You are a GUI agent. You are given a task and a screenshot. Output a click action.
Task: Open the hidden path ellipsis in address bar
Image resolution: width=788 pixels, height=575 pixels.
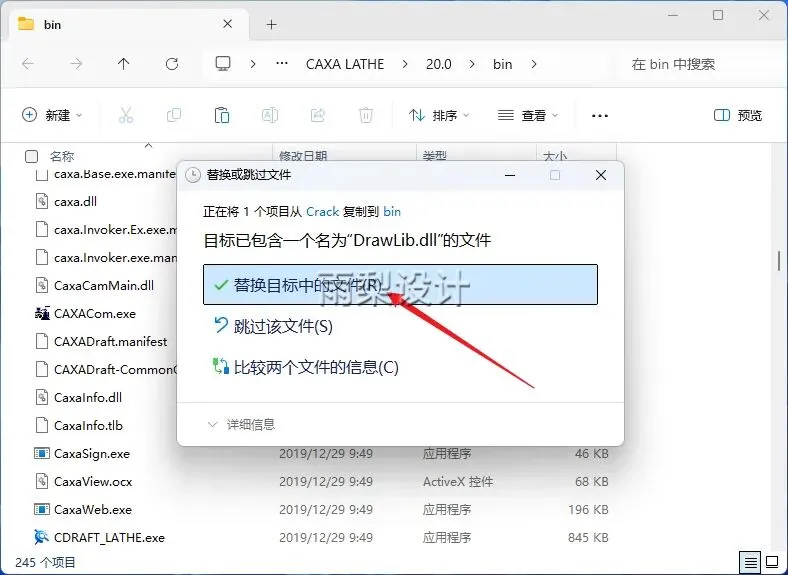(x=282, y=64)
